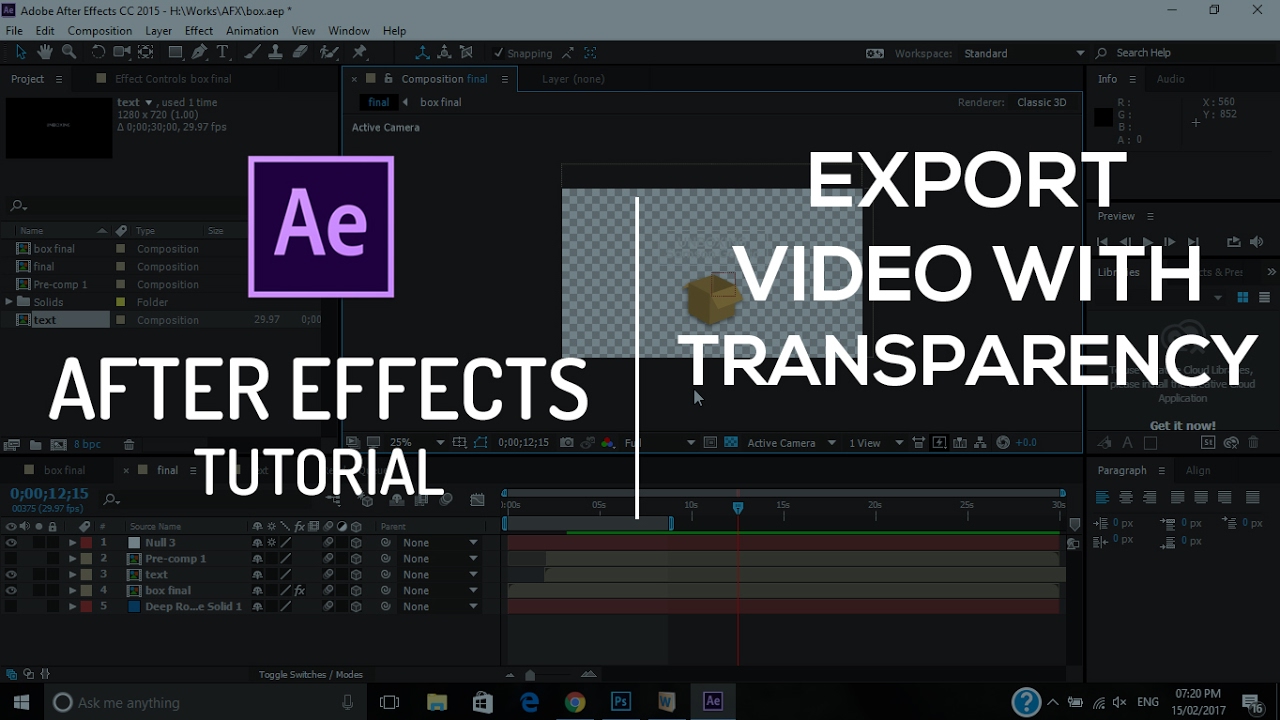Select the Clone Stamp tool
This screenshot has width=1280, height=720.
pyautogui.click(x=276, y=53)
